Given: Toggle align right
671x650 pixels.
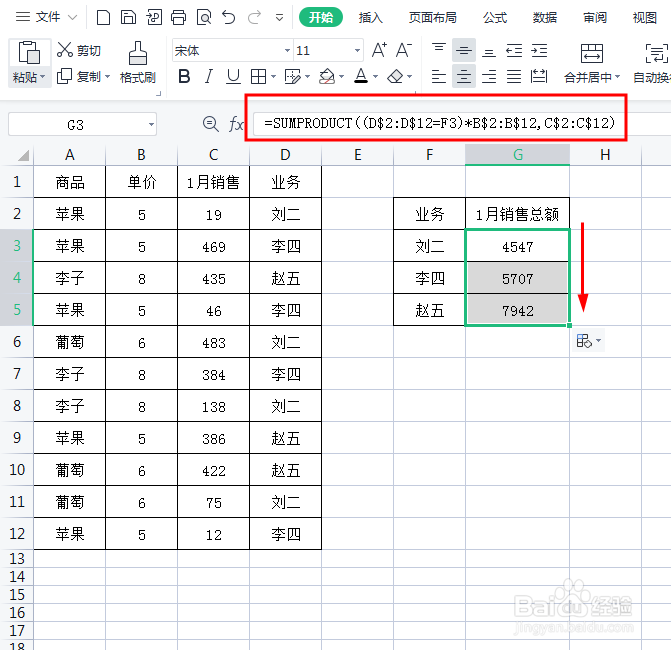Looking at the screenshot, I should 489,77.
